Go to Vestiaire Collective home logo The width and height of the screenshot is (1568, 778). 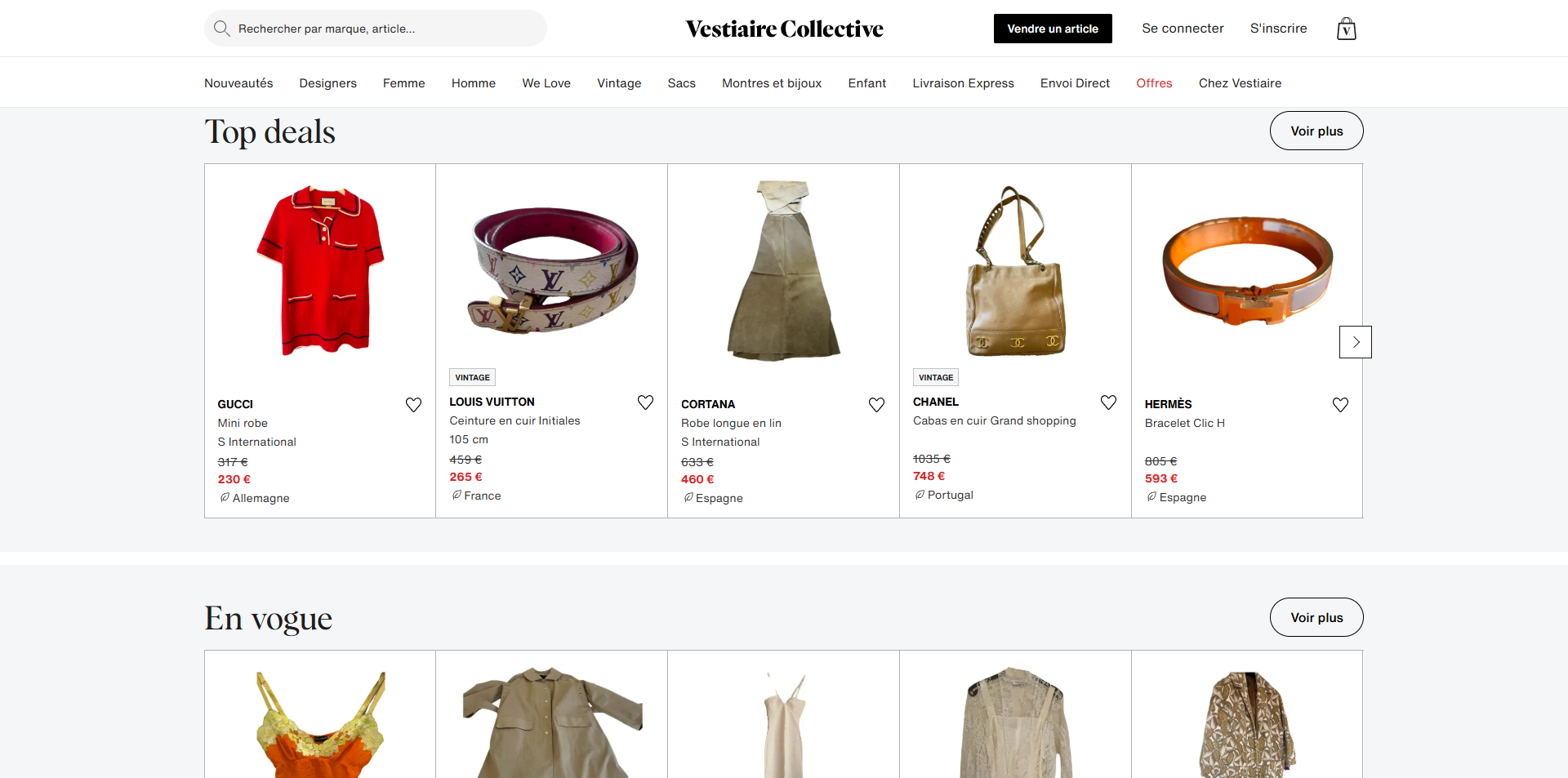point(784,29)
